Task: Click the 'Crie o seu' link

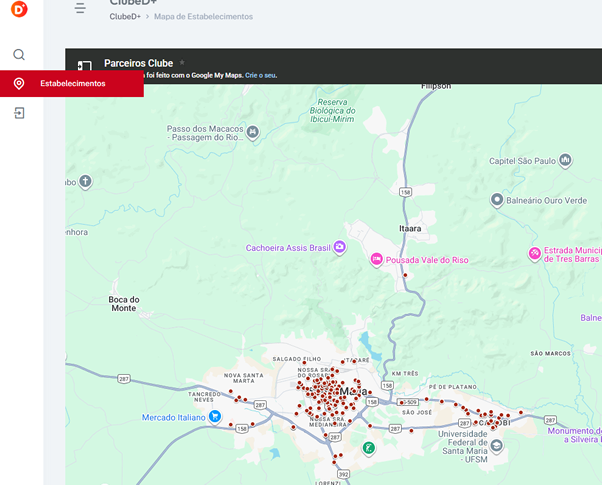Action: click(260, 75)
